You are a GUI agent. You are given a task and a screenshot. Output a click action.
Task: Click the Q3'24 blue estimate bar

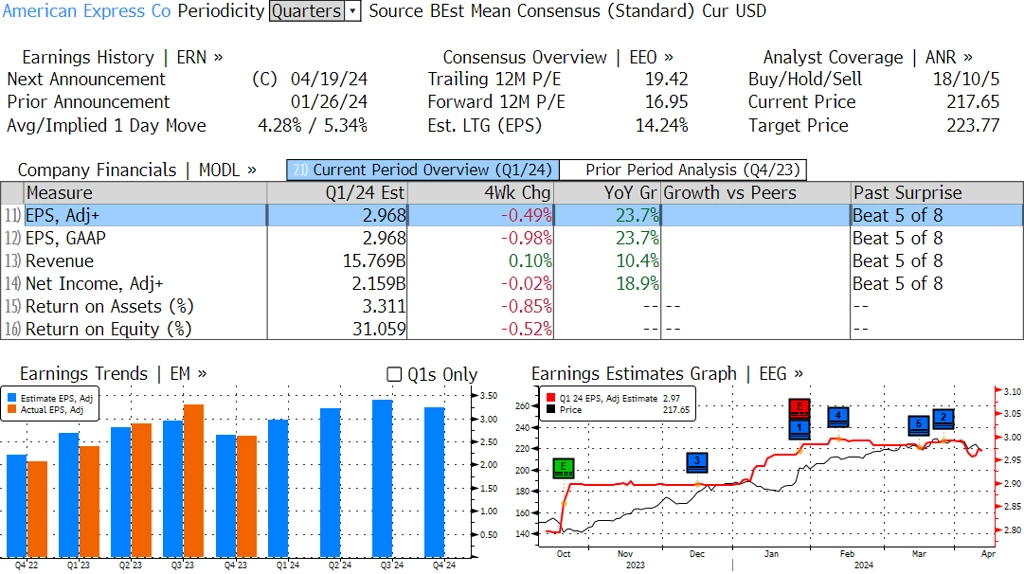(x=383, y=479)
